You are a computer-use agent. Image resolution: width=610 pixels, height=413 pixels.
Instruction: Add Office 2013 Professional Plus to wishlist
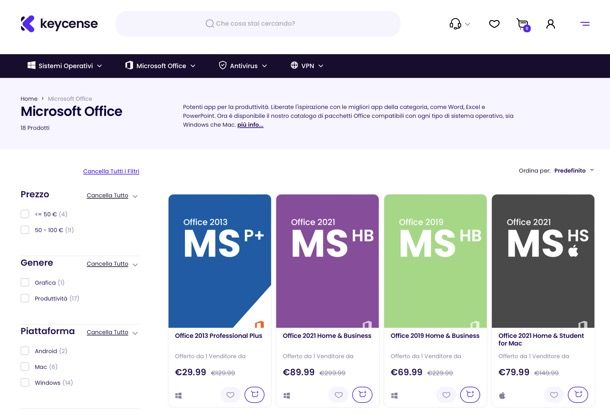tap(230, 395)
